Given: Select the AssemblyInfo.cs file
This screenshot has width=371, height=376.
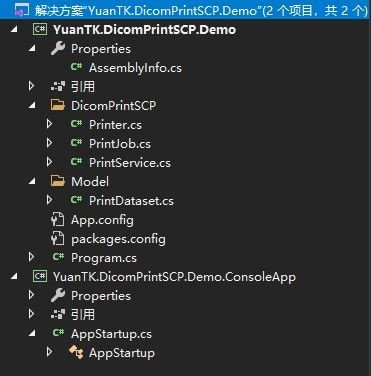Looking at the screenshot, I should point(135,68).
